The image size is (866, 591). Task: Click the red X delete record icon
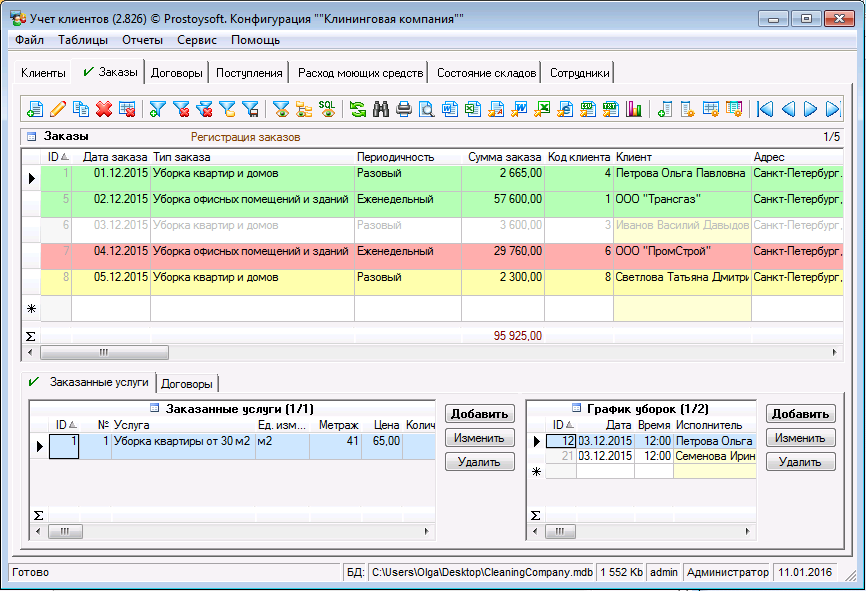coord(104,108)
